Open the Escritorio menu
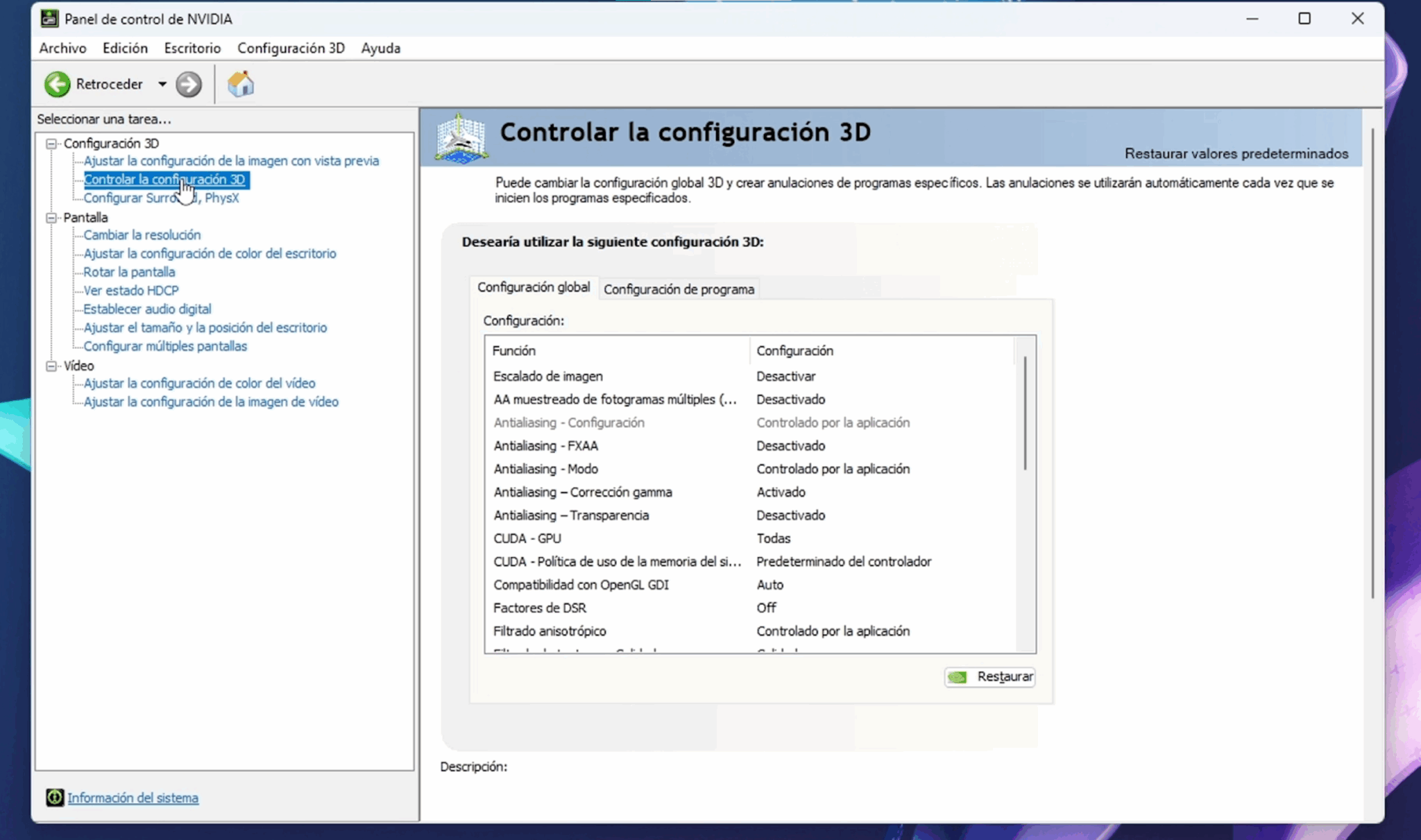Viewport: 1421px width, 840px height. pyautogui.click(x=192, y=48)
